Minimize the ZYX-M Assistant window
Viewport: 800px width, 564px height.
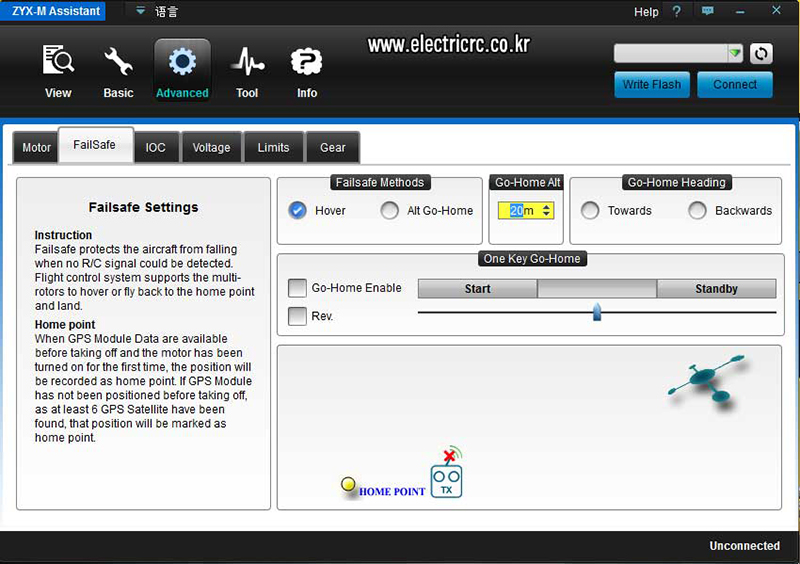click(x=740, y=12)
